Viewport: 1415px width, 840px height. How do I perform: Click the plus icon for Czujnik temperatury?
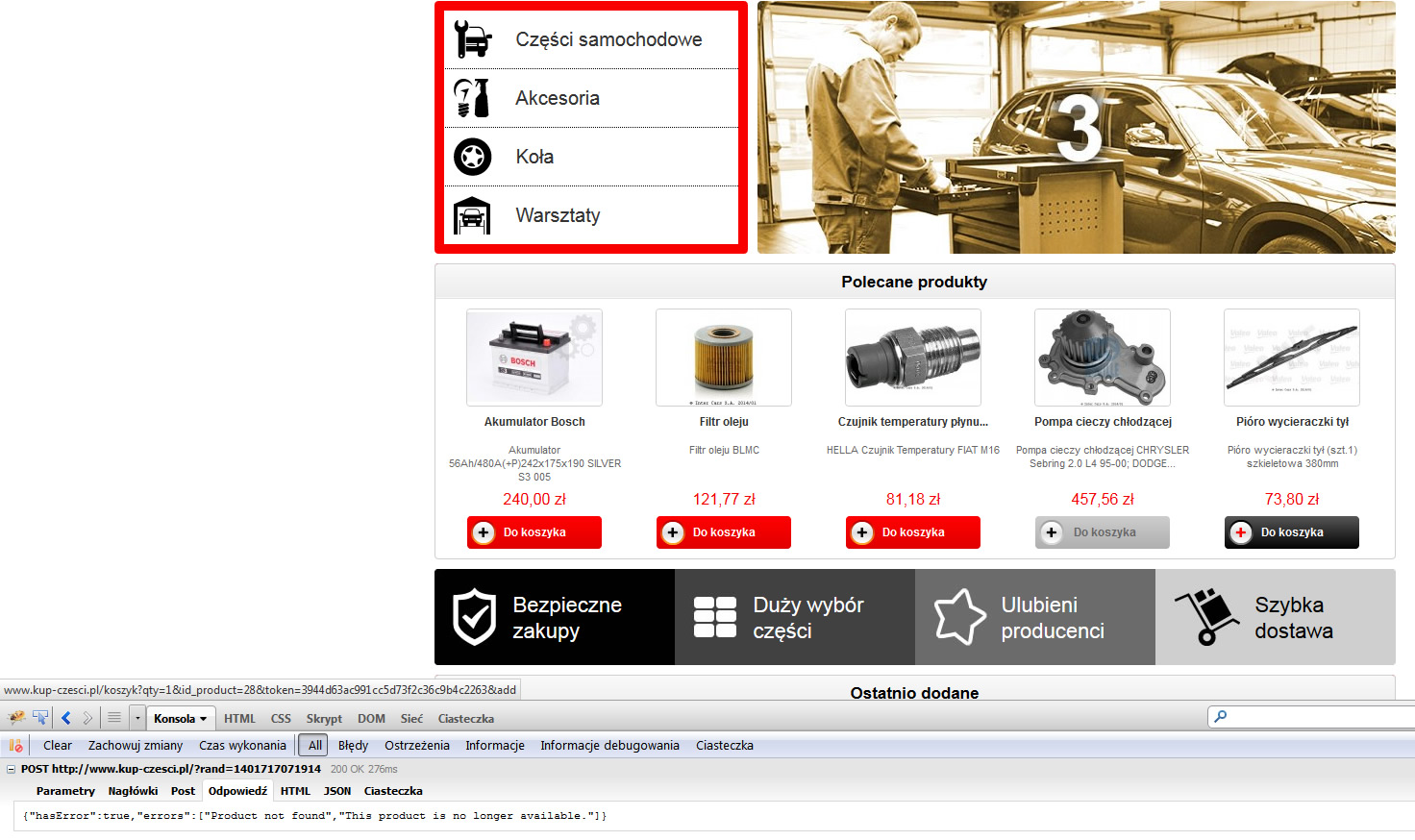click(862, 532)
